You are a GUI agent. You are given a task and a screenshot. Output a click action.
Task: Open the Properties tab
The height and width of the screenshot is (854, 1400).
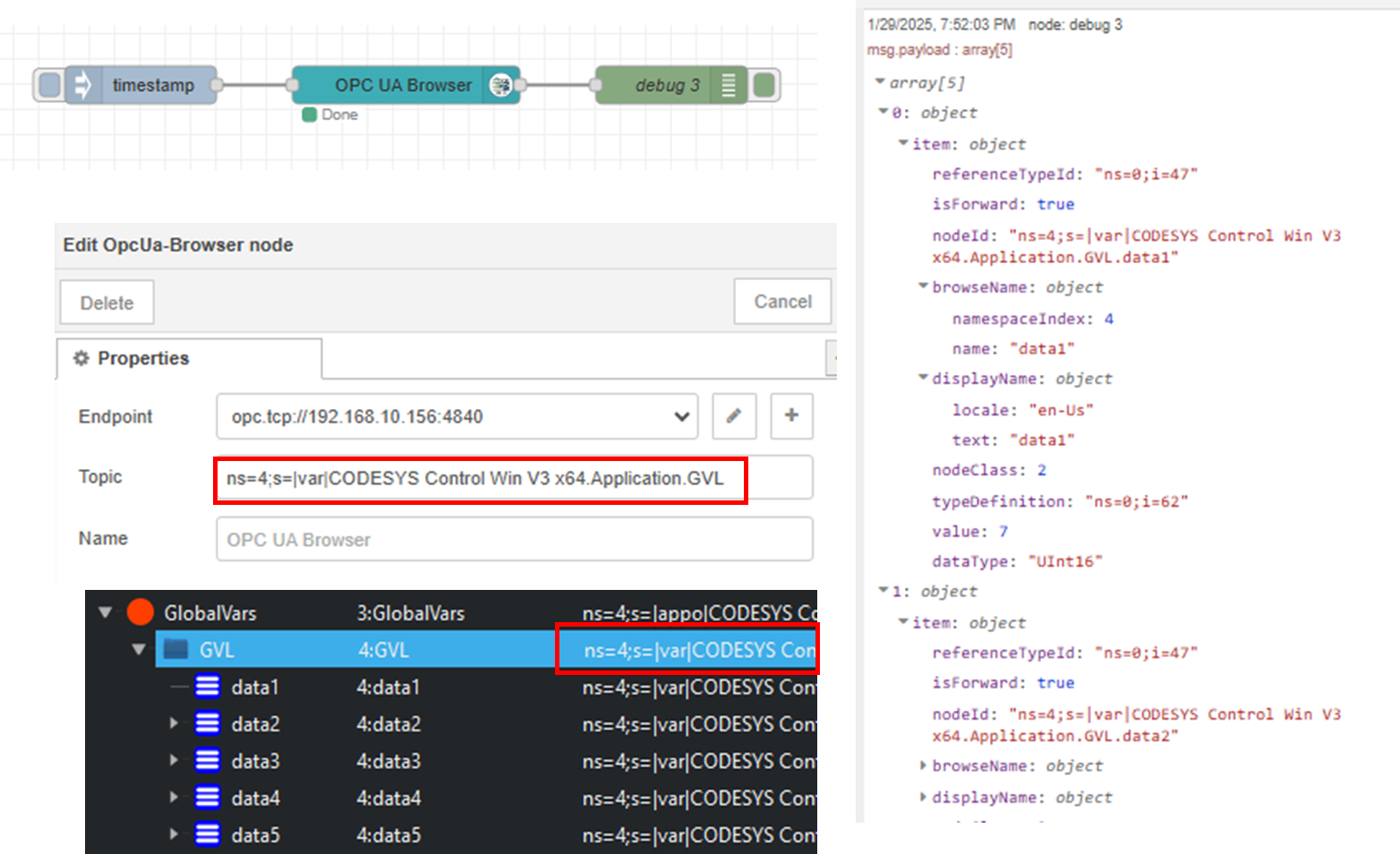tap(189, 358)
